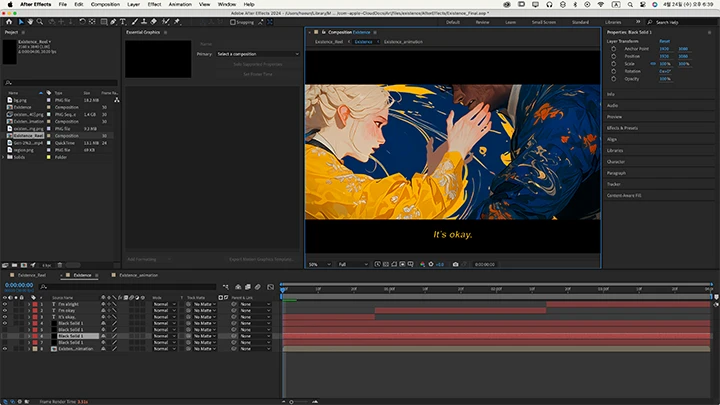
Task: Select the Roto Brush tool
Action: click(x=165, y=22)
